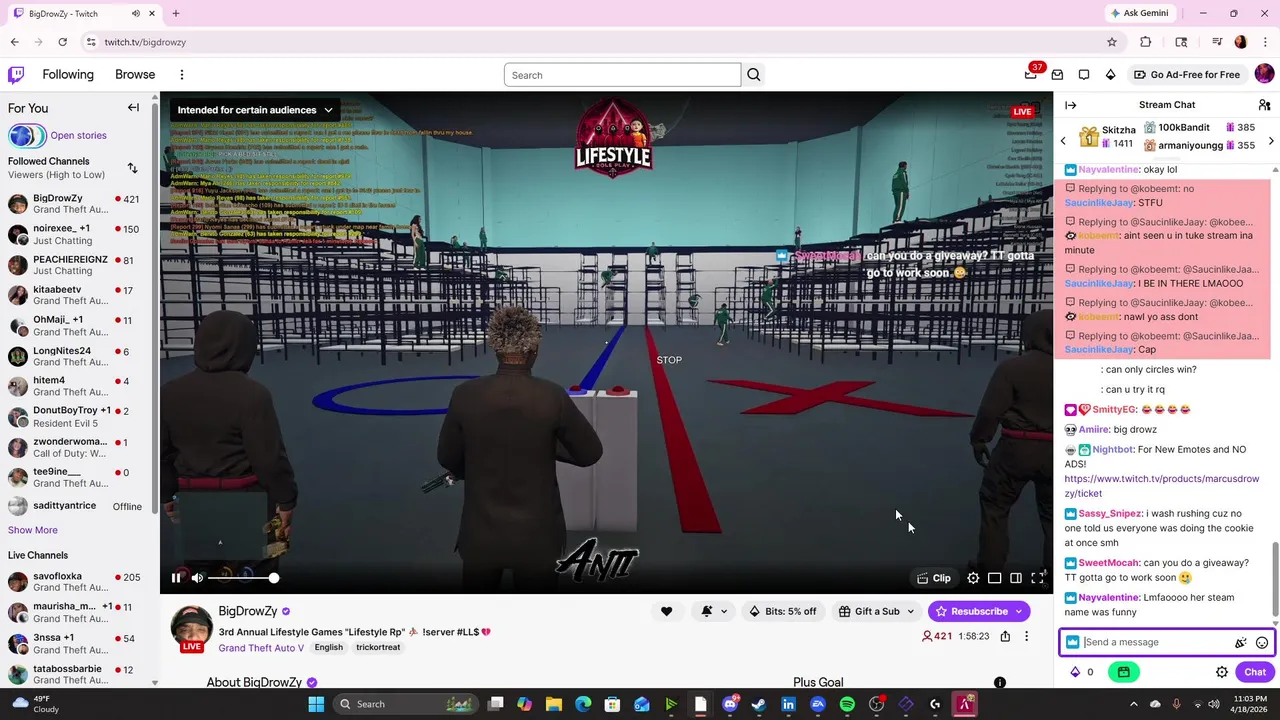1280x720 pixels.
Task: Open chat settings gear
Action: point(1222,672)
